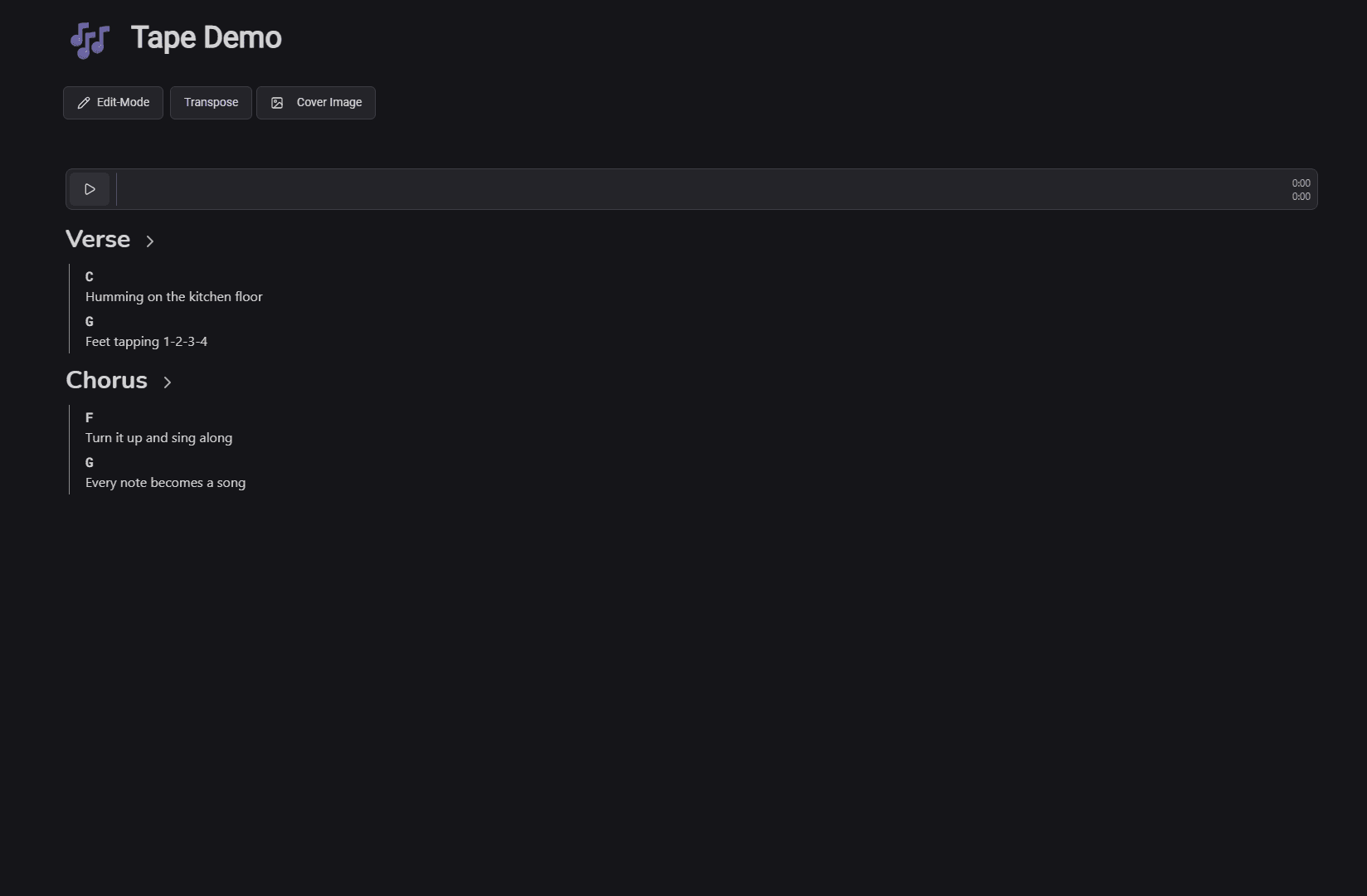1367x896 pixels.
Task: Select the chord symbol F in the Chorus
Action: (89, 417)
